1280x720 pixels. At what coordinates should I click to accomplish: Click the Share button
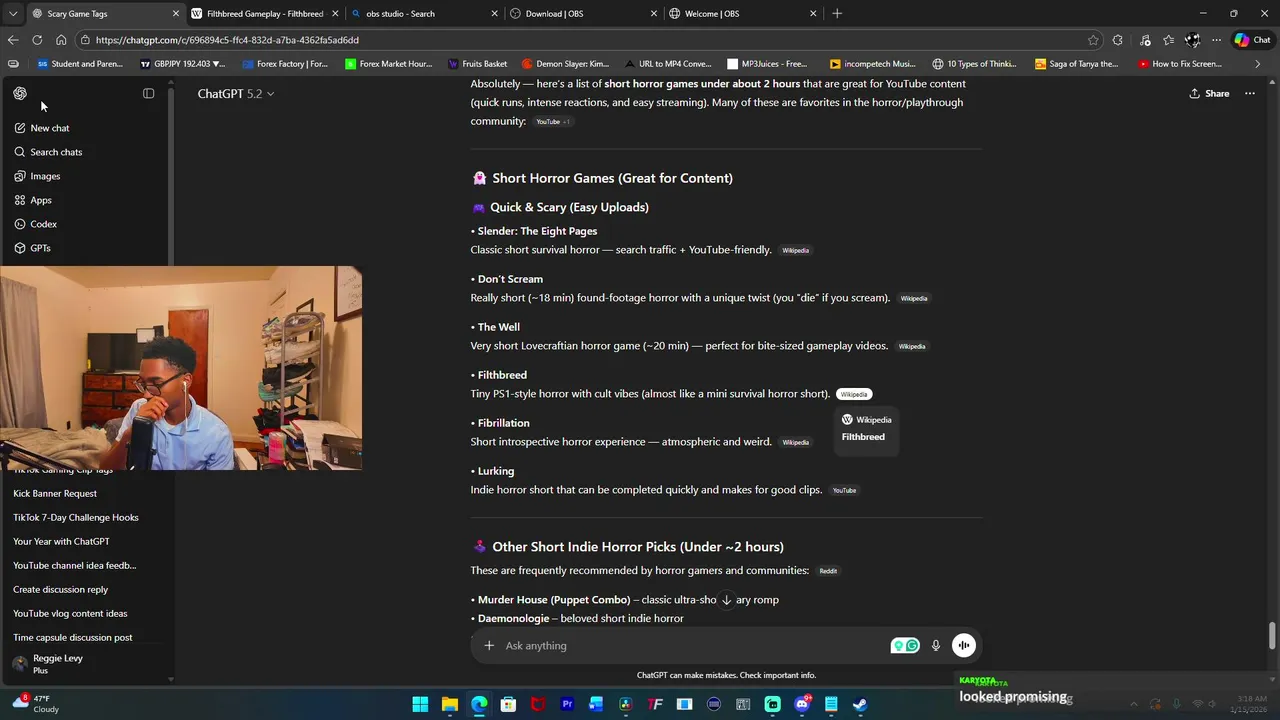coord(1209,93)
